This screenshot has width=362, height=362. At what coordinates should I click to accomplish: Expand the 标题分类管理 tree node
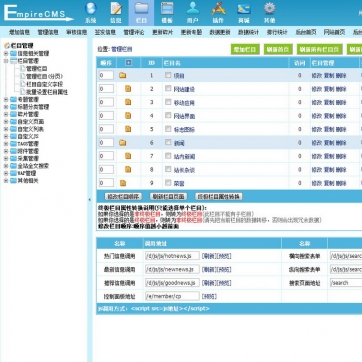pos(6,107)
